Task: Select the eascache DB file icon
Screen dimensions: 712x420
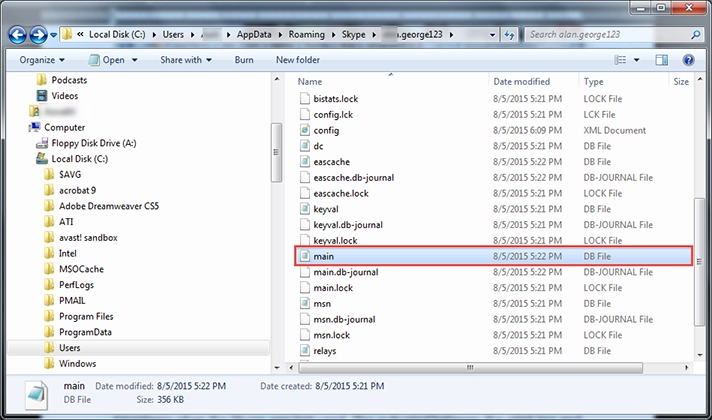Action: pyautogui.click(x=305, y=162)
